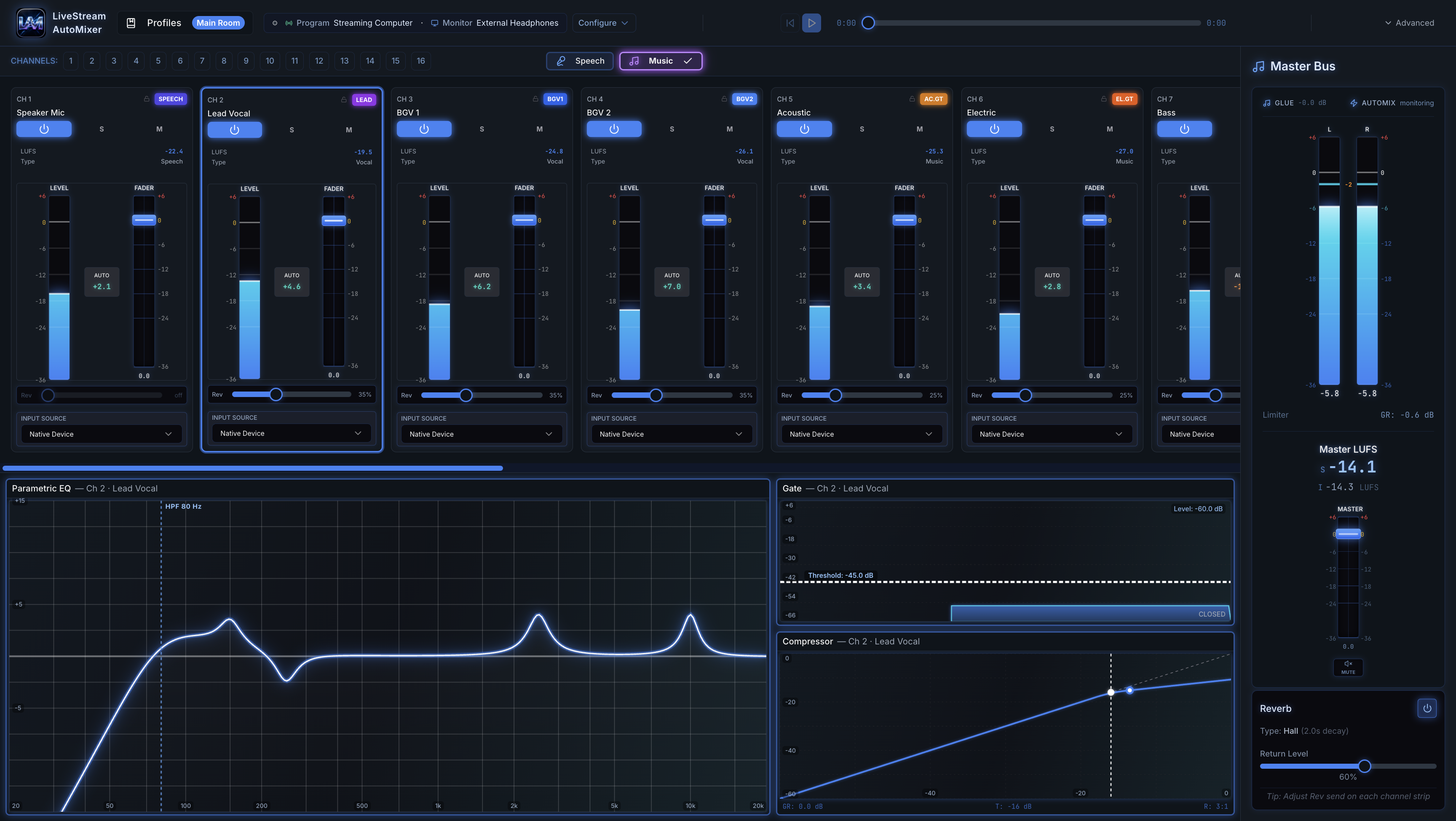This screenshot has width=1456, height=821.
Task: Click the Lead Vocal channel lock icon
Action: (x=344, y=99)
